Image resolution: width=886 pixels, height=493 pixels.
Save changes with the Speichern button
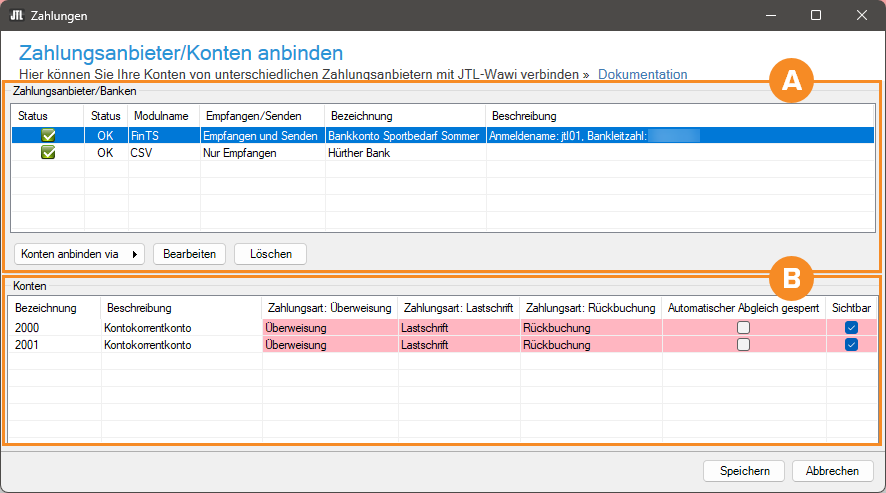coord(744,471)
